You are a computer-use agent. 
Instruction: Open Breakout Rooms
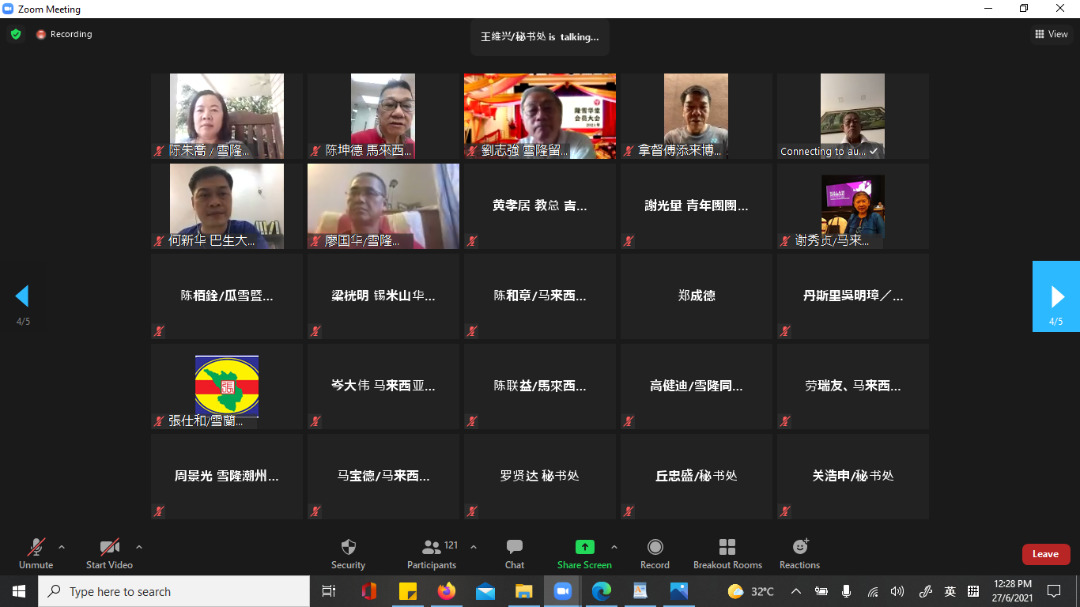coord(727,548)
